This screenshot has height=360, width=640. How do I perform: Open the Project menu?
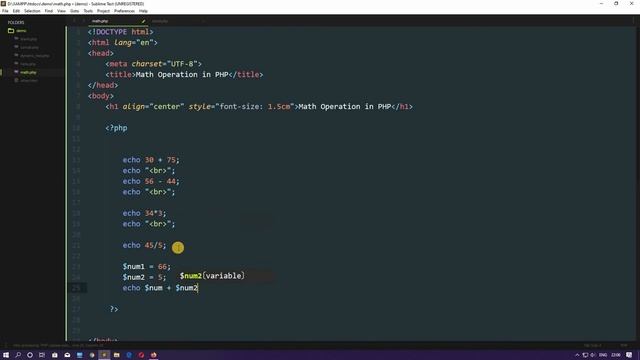point(103,11)
